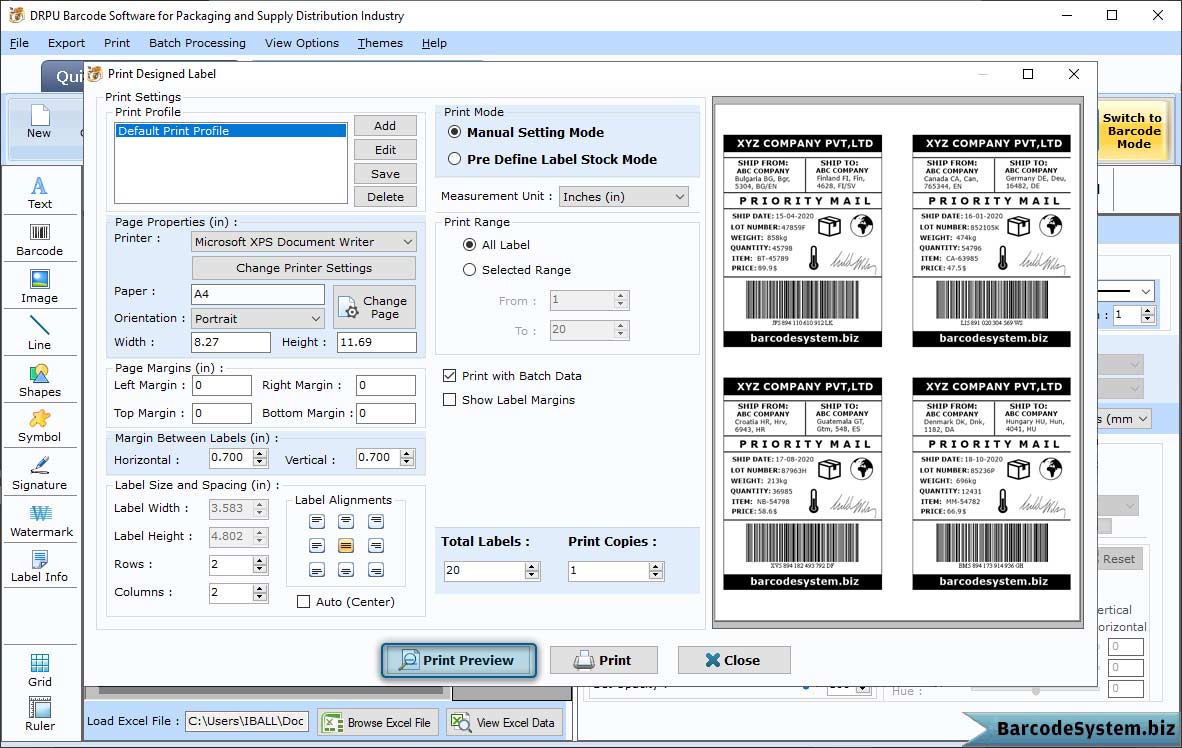Image resolution: width=1182 pixels, height=748 pixels.
Task: Click the Left Margin field
Action: (x=222, y=385)
